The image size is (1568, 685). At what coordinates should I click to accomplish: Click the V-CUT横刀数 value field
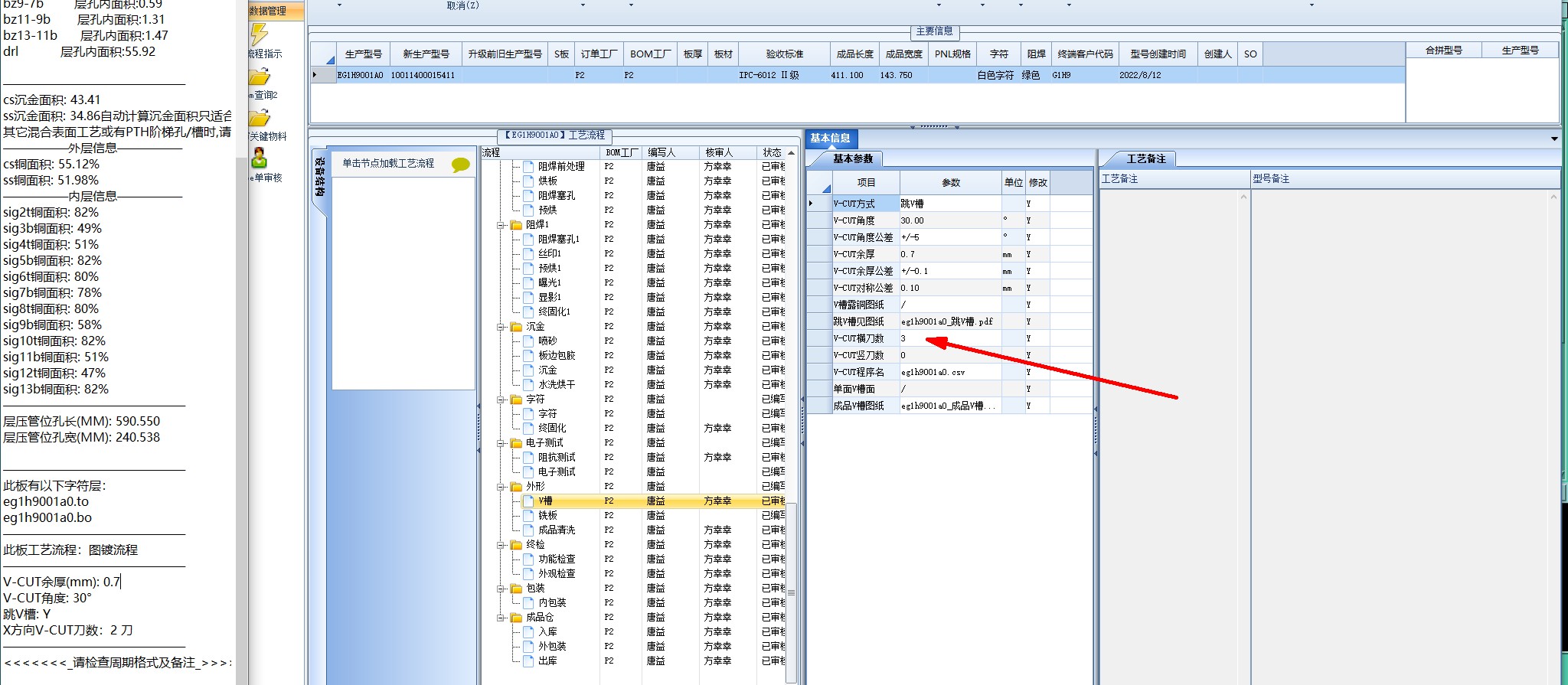tap(950, 338)
